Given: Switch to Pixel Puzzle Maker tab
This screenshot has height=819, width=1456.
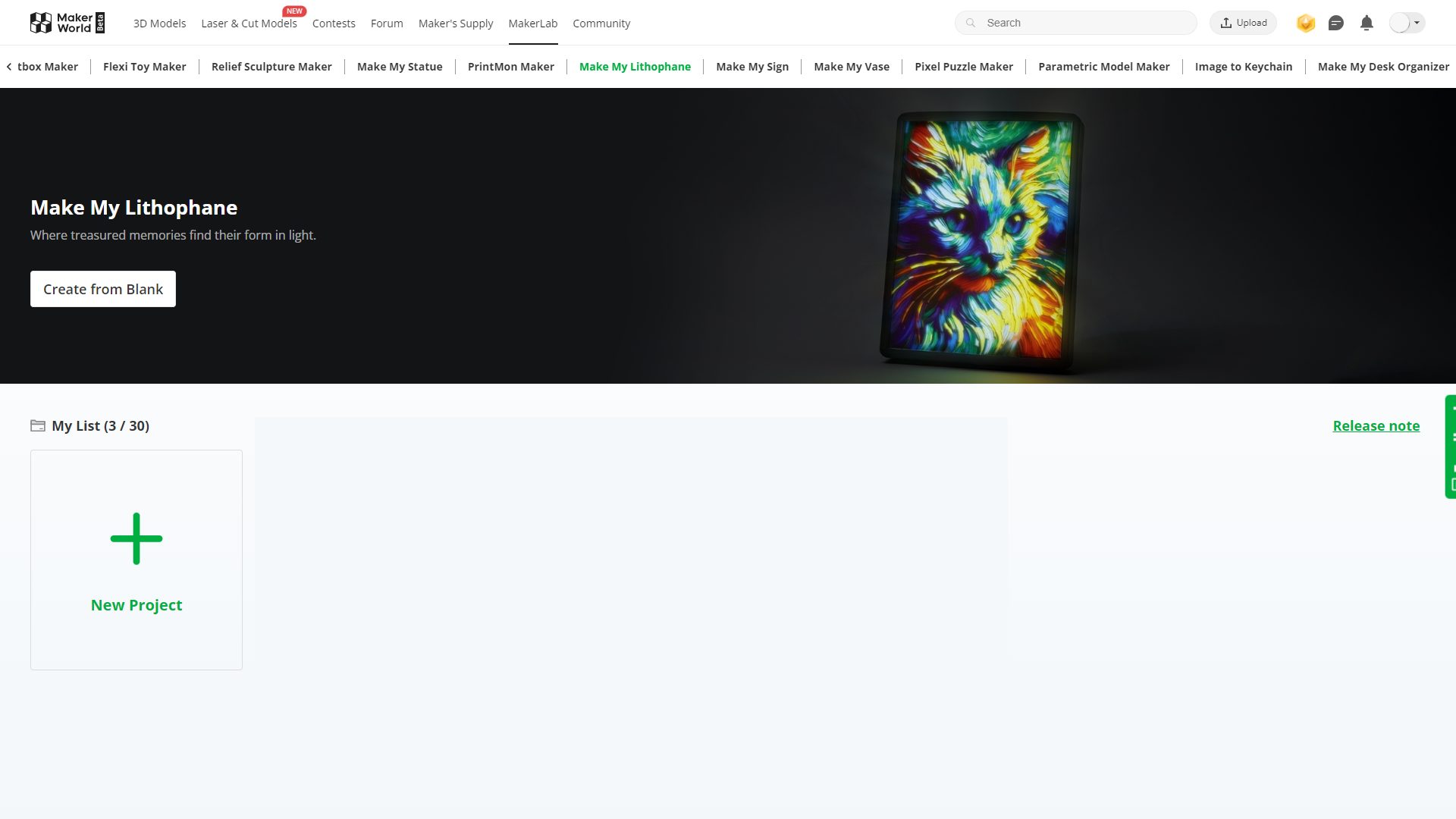Looking at the screenshot, I should 964,67.
